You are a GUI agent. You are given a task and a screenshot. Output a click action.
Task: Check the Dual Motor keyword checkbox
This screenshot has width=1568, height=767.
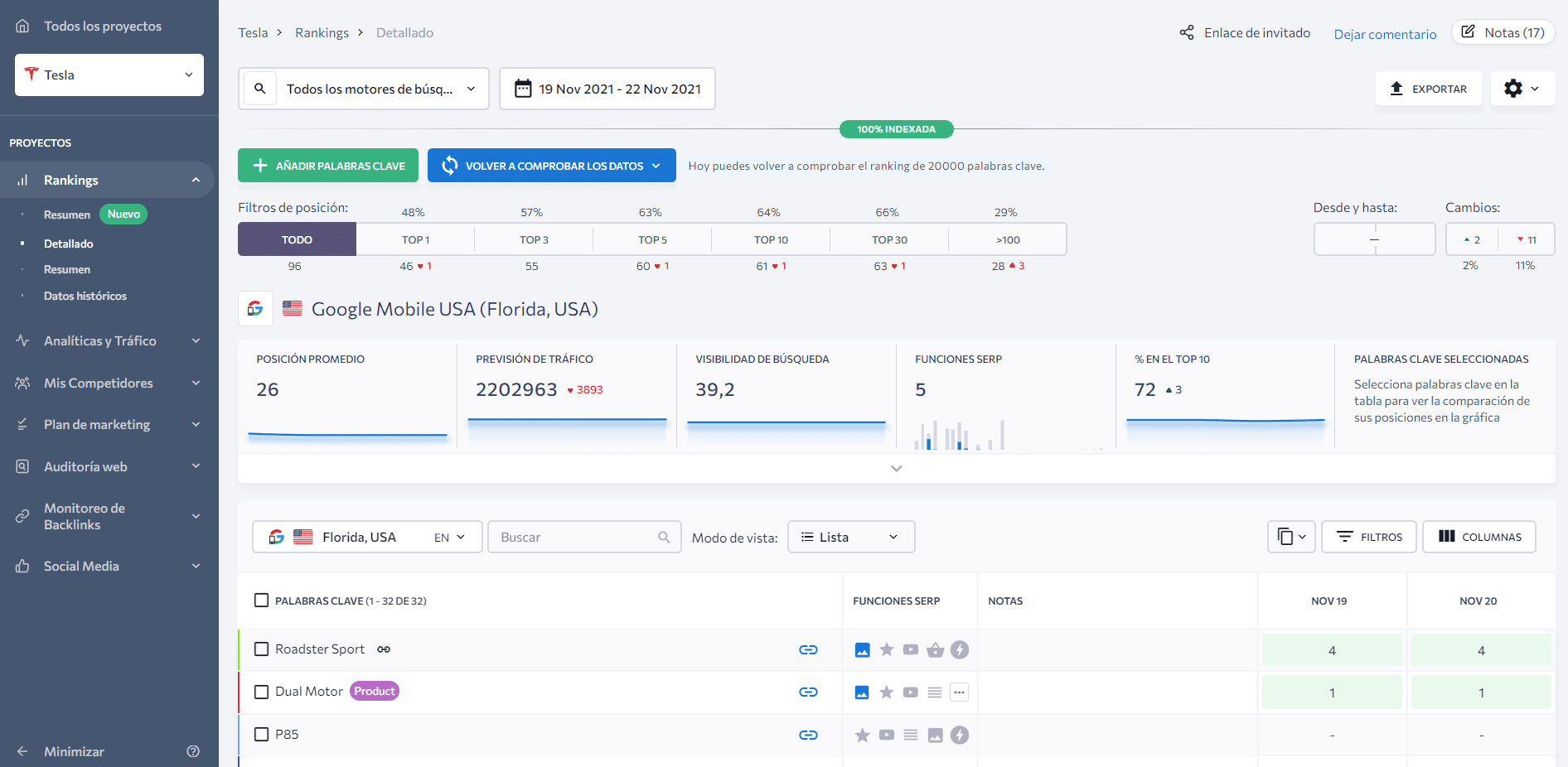261,692
